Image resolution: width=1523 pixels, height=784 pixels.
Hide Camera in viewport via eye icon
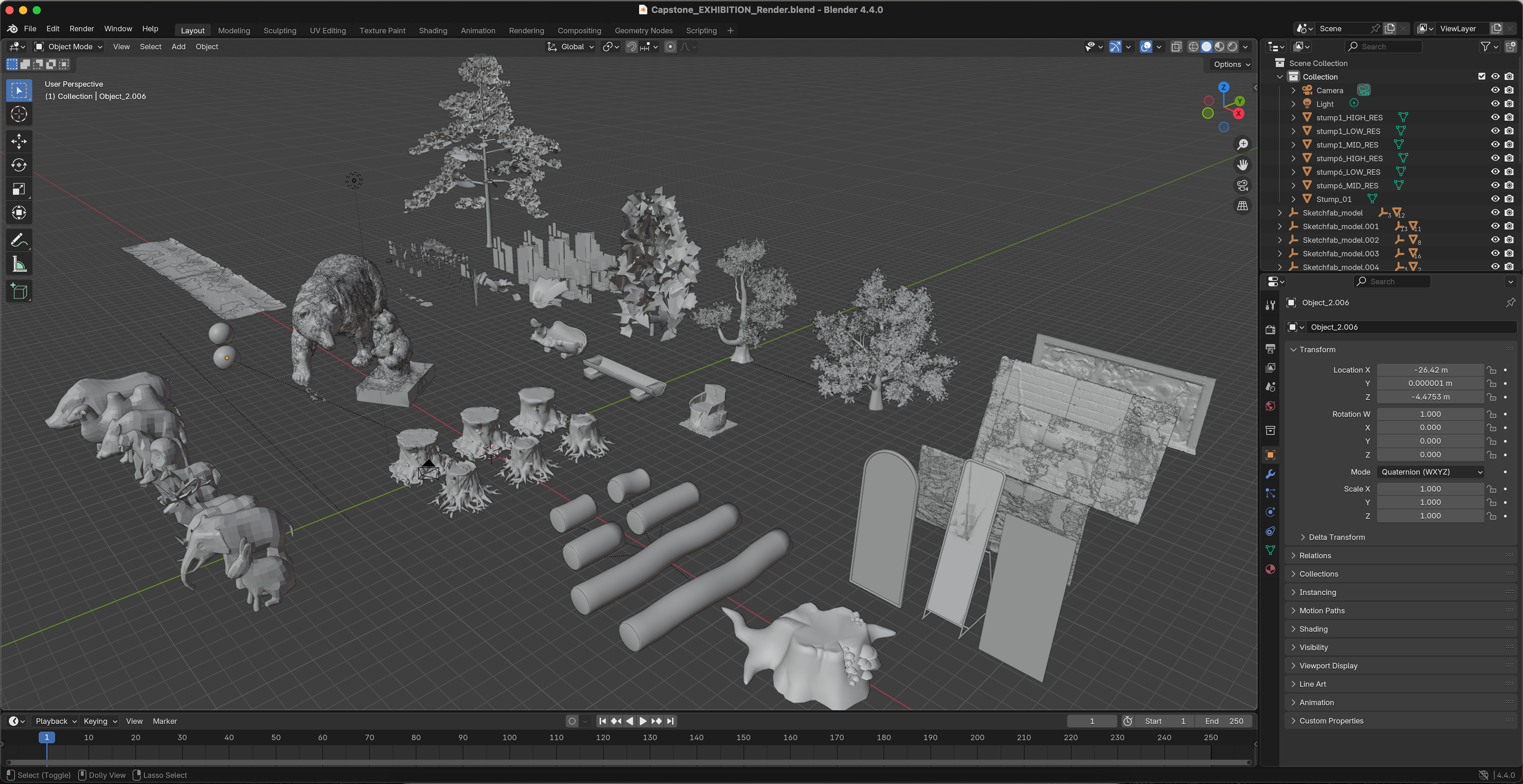click(1495, 90)
